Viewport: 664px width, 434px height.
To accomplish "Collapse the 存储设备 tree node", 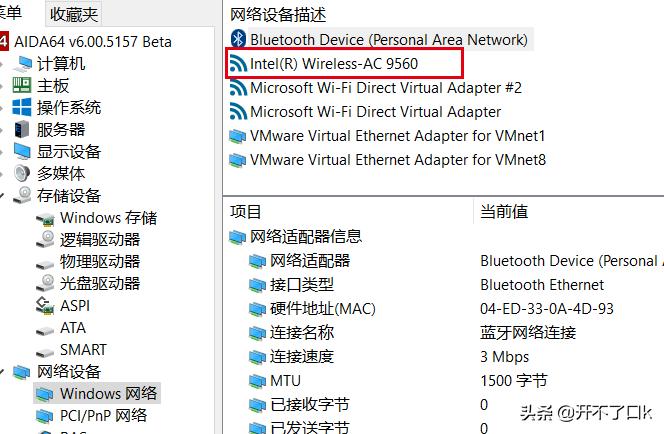I will pyautogui.click(x=4, y=196).
